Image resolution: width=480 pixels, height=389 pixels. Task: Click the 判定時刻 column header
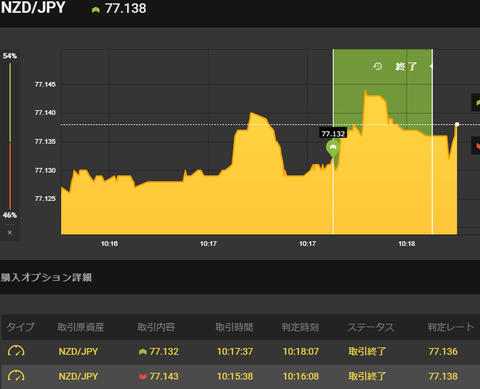(x=300, y=327)
